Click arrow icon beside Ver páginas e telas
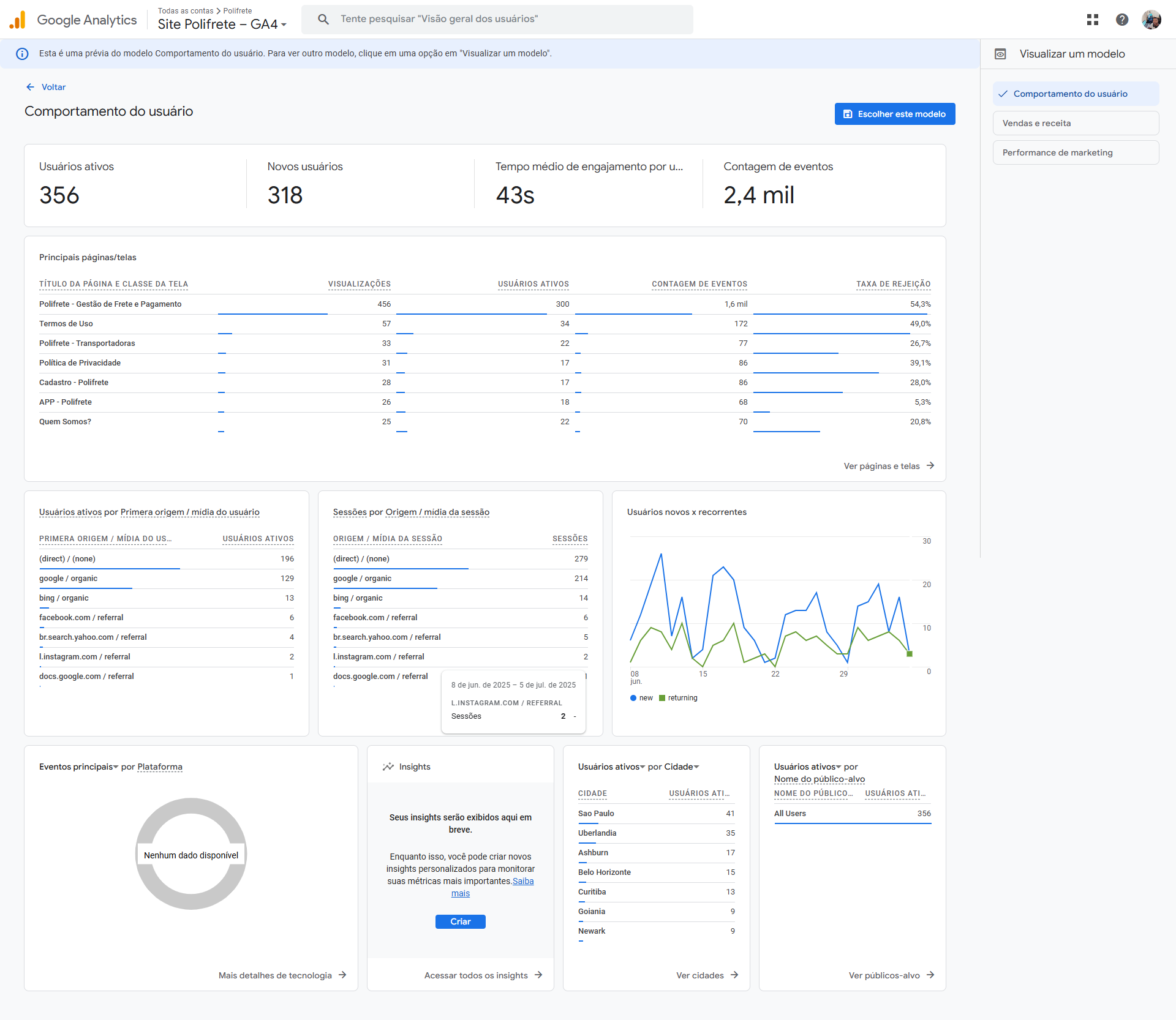Screen dimensions: 1176x1020 (930, 465)
